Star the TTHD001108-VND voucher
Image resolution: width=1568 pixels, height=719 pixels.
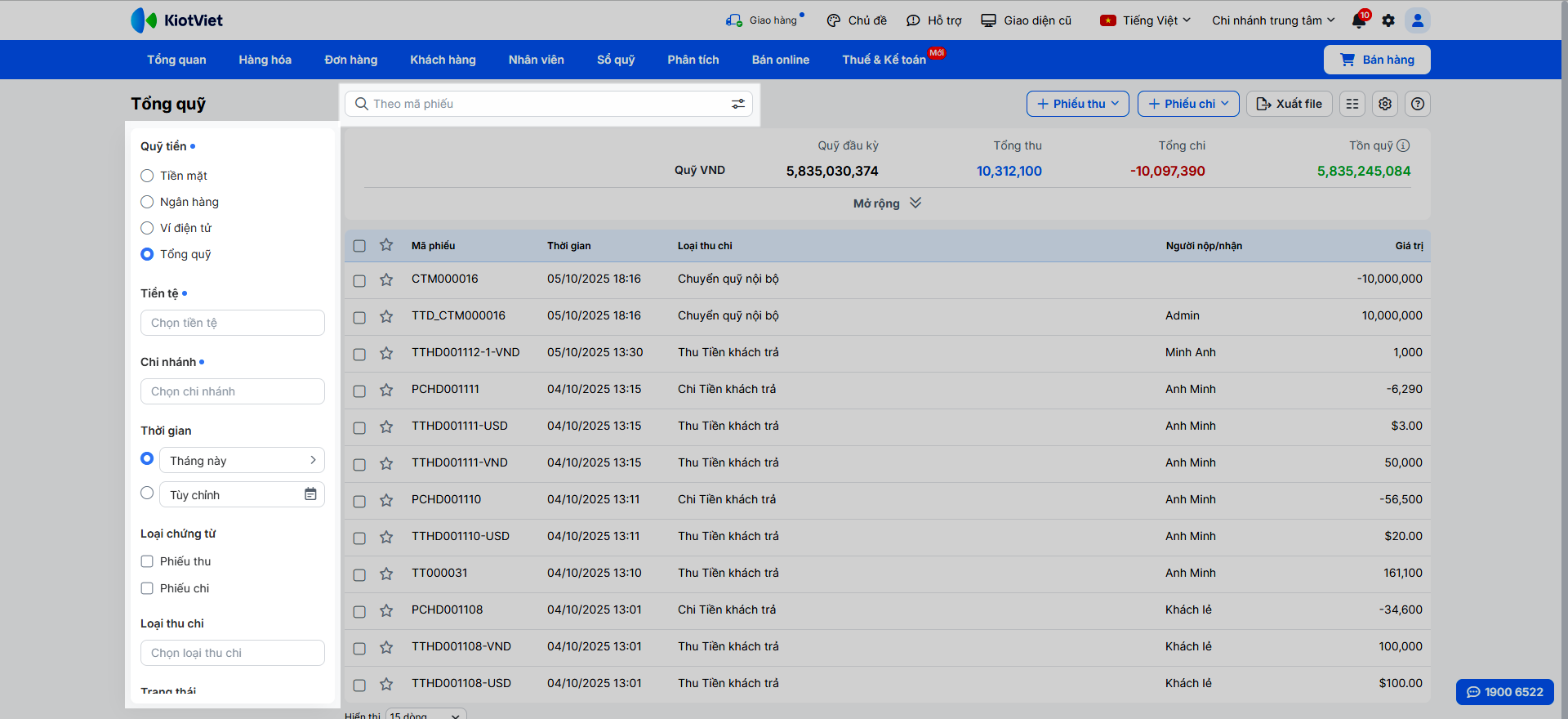(386, 647)
